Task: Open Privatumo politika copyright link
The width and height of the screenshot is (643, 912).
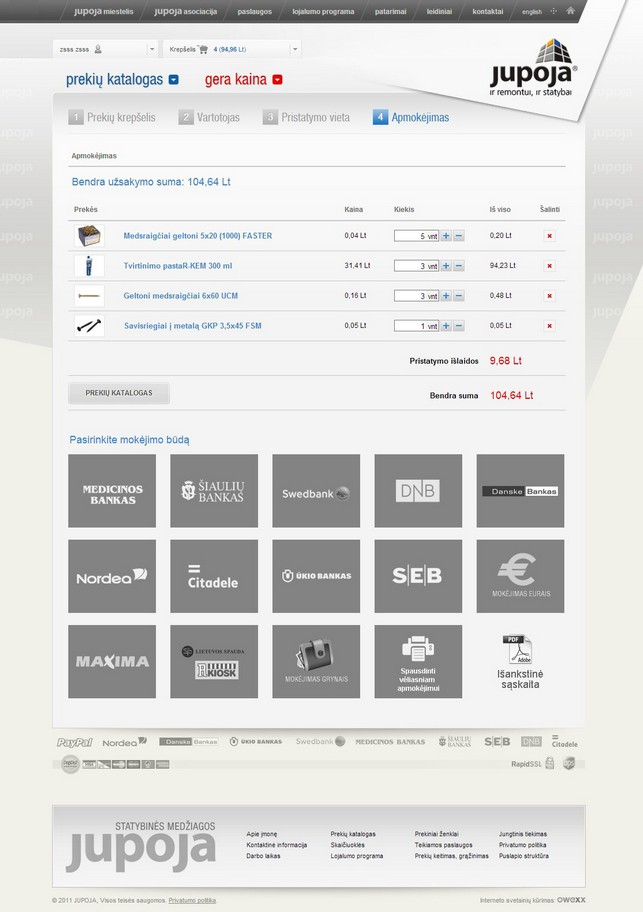Action: point(192,900)
